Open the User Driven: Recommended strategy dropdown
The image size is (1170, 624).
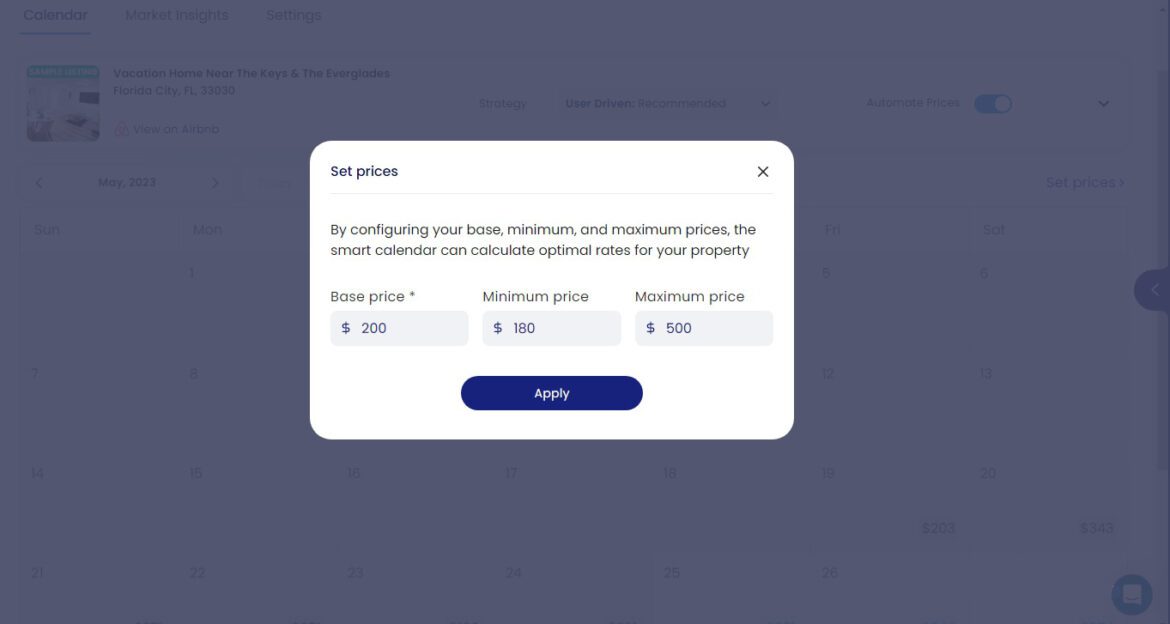pyautogui.click(x=665, y=103)
